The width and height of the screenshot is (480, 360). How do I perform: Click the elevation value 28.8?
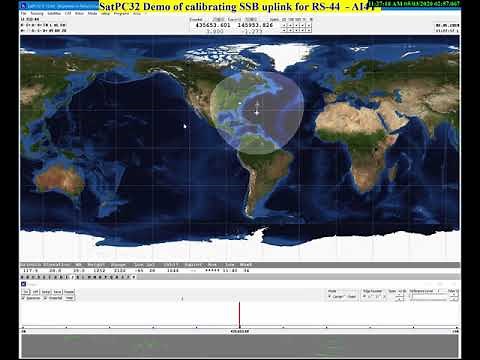pos(55,270)
